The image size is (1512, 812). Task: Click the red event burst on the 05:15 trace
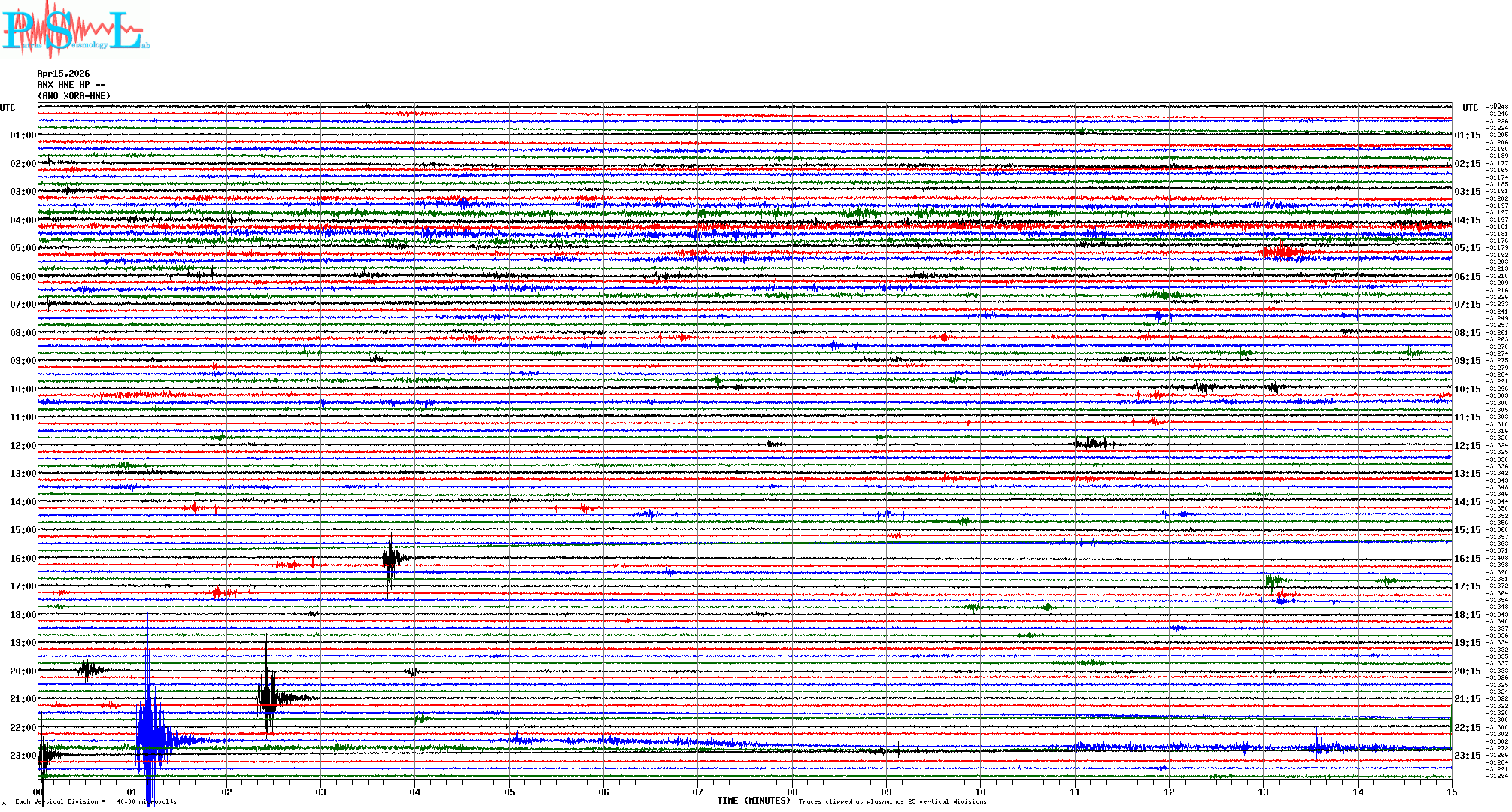(1281, 251)
